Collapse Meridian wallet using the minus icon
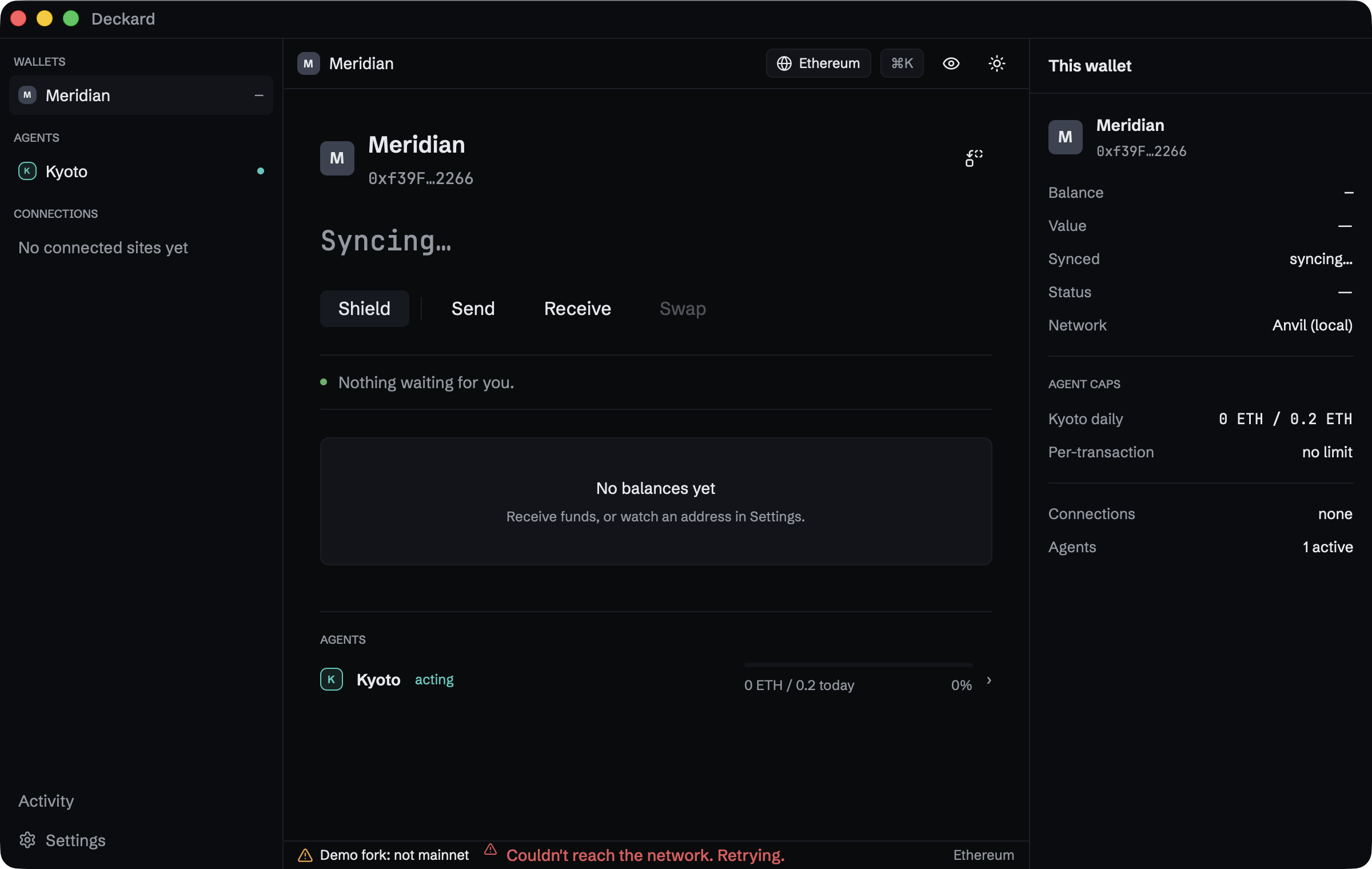Viewport: 1372px width, 869px height. pos(259,95)
